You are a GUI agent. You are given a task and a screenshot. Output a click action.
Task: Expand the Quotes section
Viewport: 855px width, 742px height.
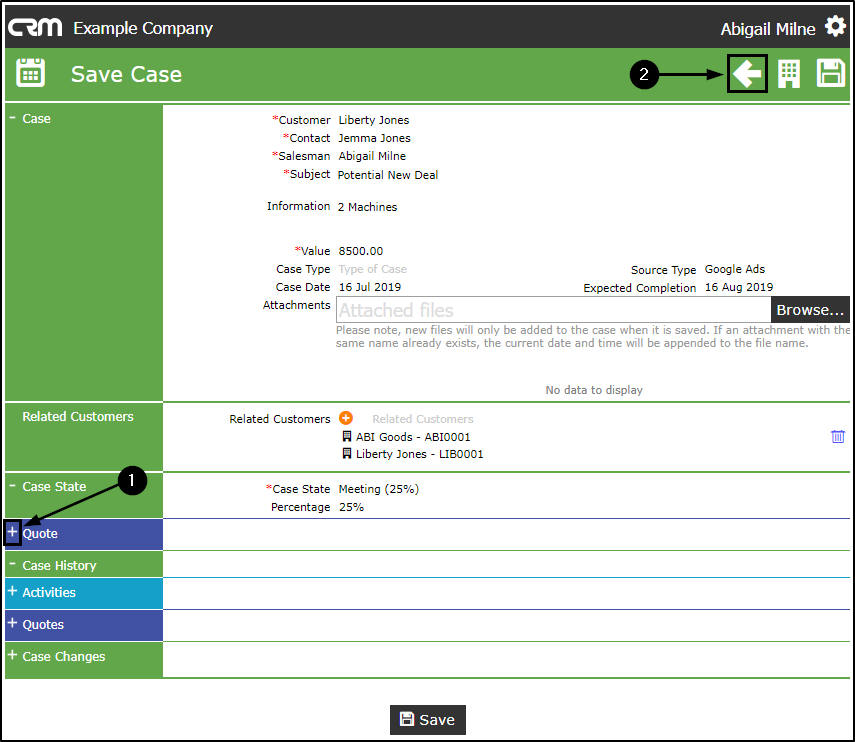coord(13,623)
